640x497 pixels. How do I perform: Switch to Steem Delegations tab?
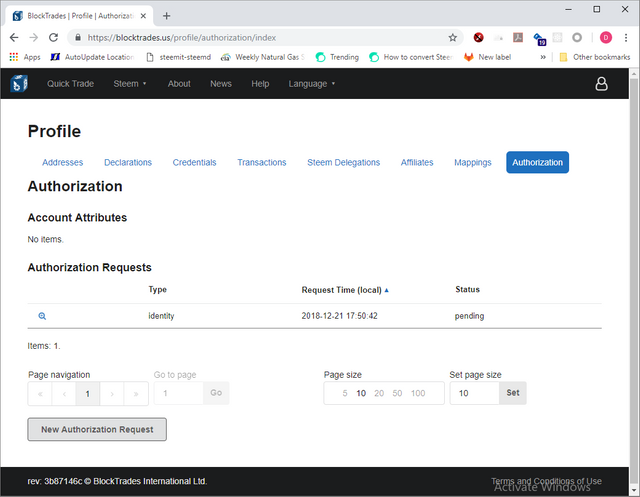[343, 162]
